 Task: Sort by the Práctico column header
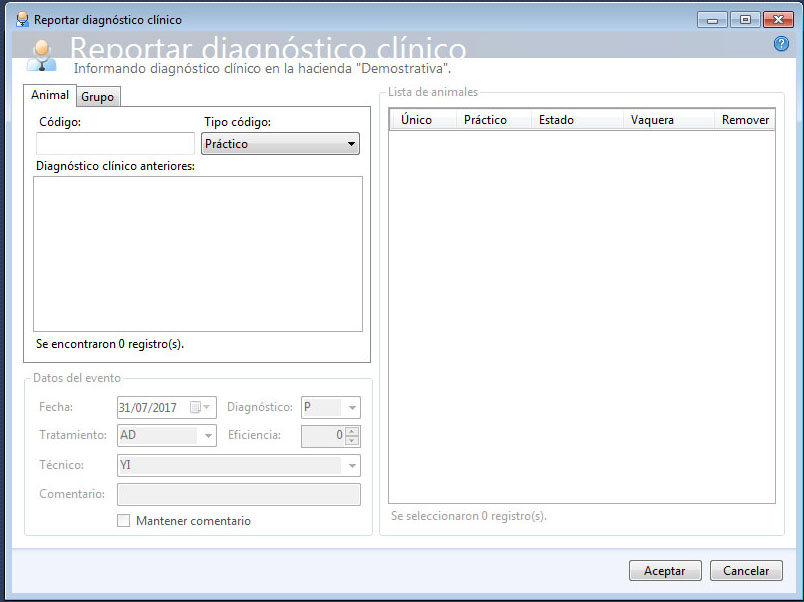pyautogui.click(x=494, y=119)
